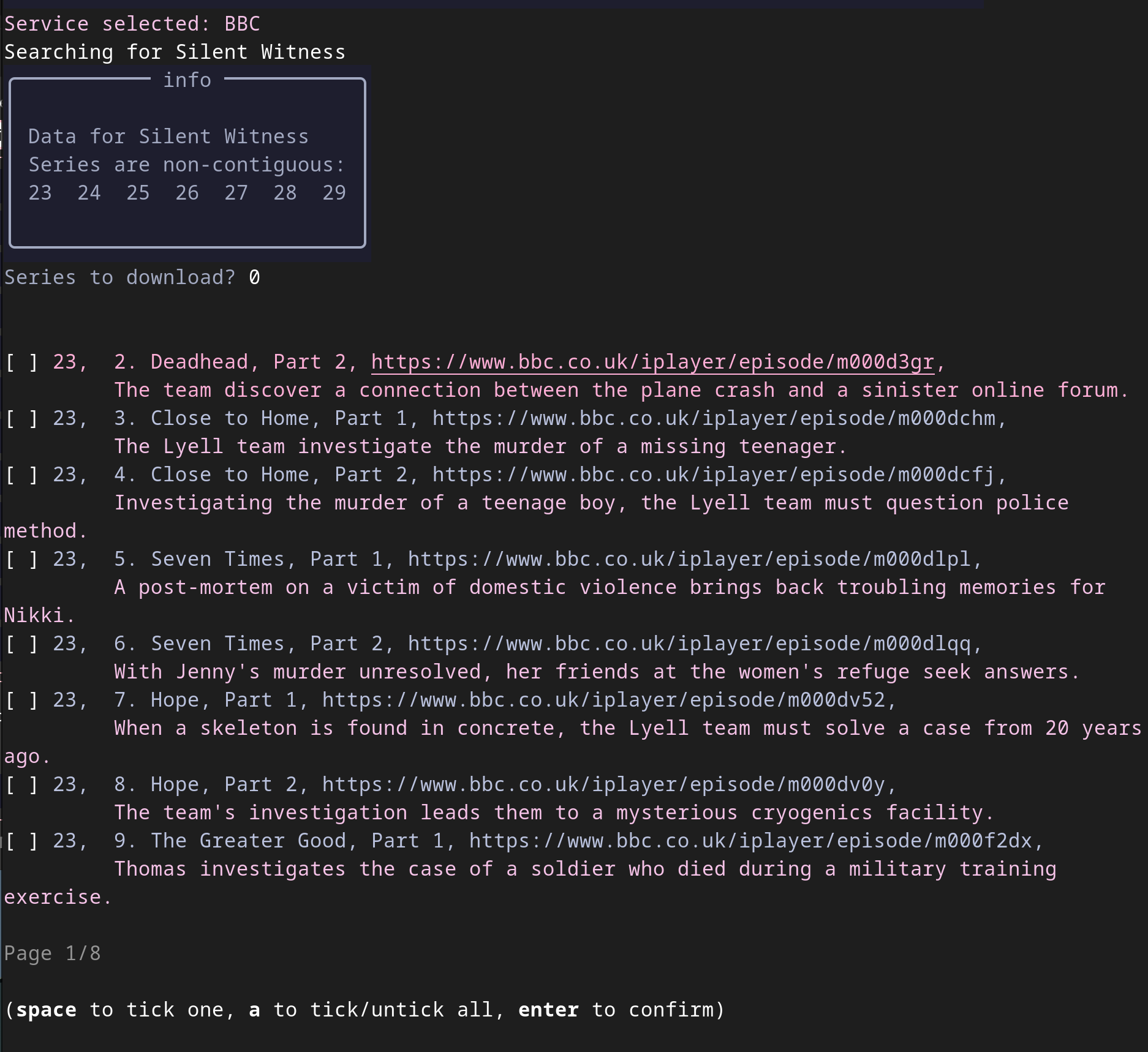Click the 'mysterious cryogenics facility' description
The image size is (1148, 1052).
click(x=554, y=813)
